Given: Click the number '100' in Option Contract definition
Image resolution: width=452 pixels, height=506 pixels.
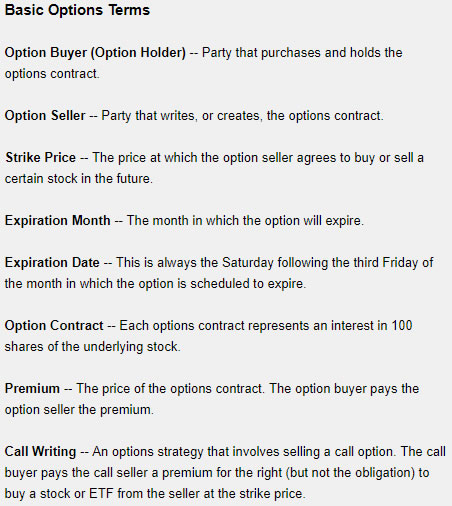Looking at the screenshot, I should click(402, 326).
